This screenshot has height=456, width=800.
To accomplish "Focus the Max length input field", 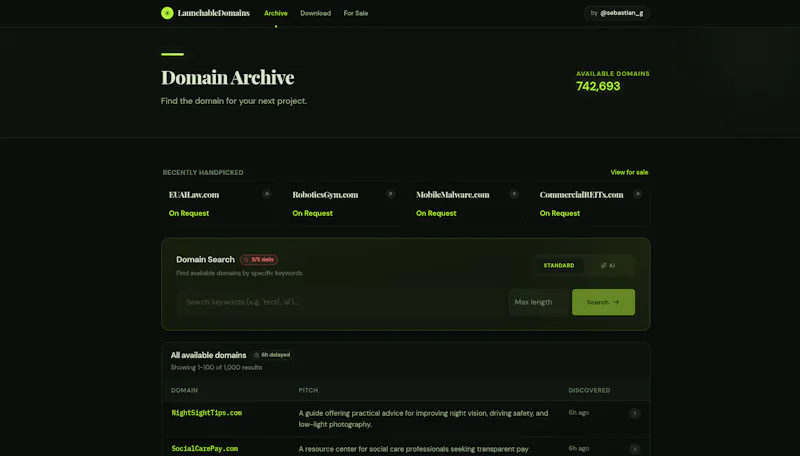I will (x=538, y=302).
